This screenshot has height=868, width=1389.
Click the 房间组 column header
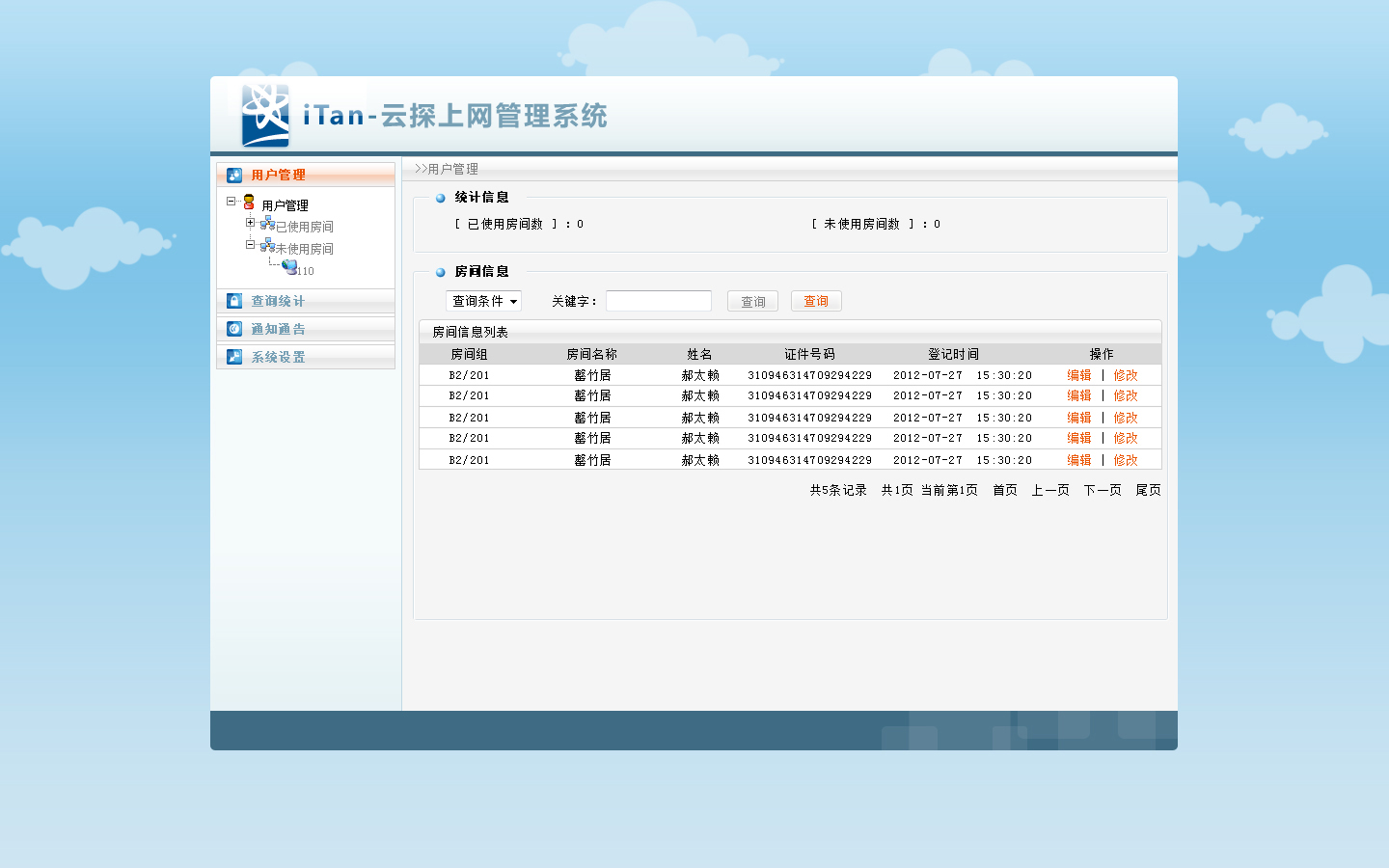[x=469, y=354]
